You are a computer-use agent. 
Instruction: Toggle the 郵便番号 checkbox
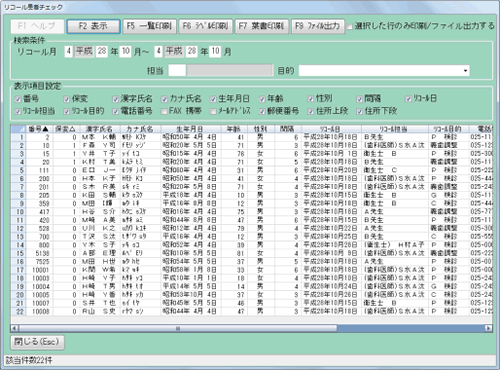[x=262, y=111]
